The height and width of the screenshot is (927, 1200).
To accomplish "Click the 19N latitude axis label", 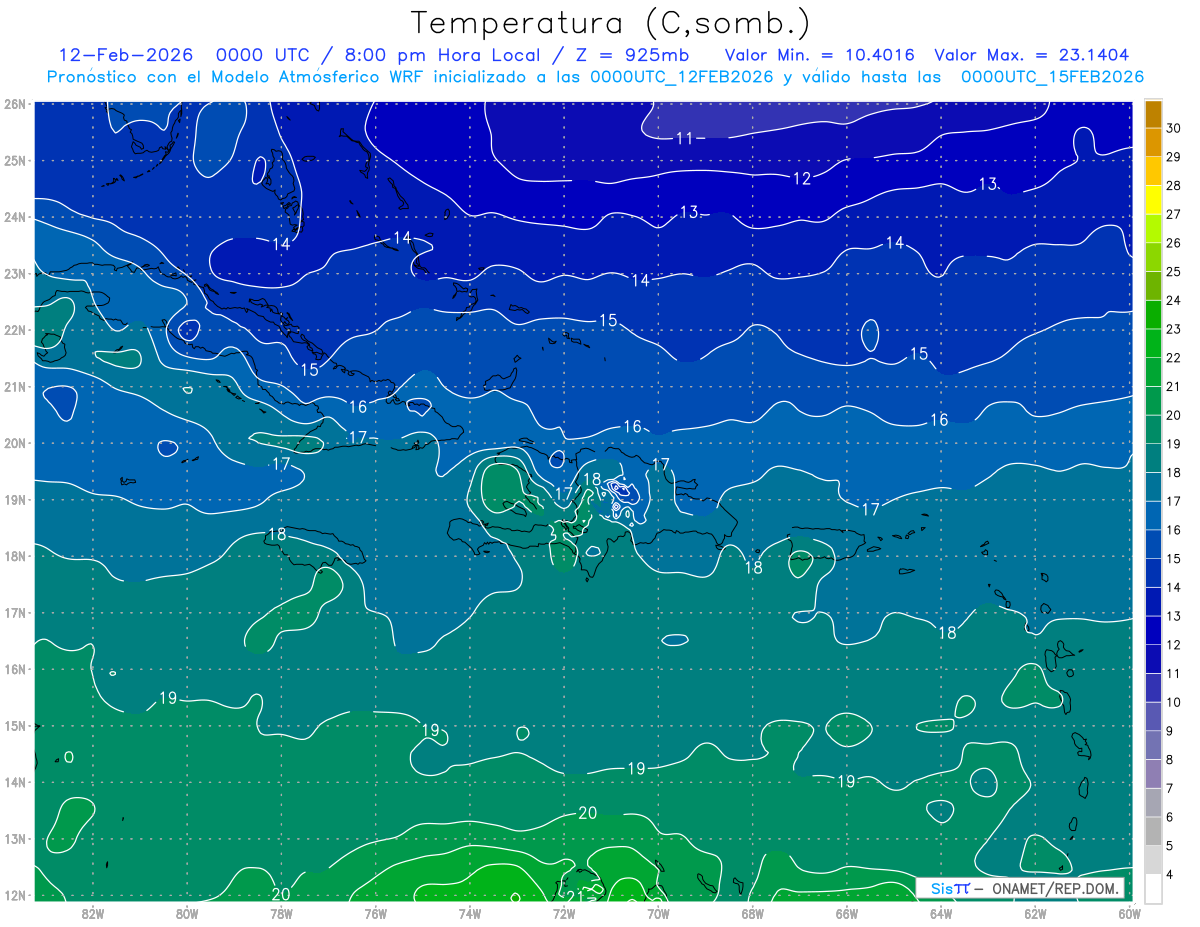I will (14, 499).
